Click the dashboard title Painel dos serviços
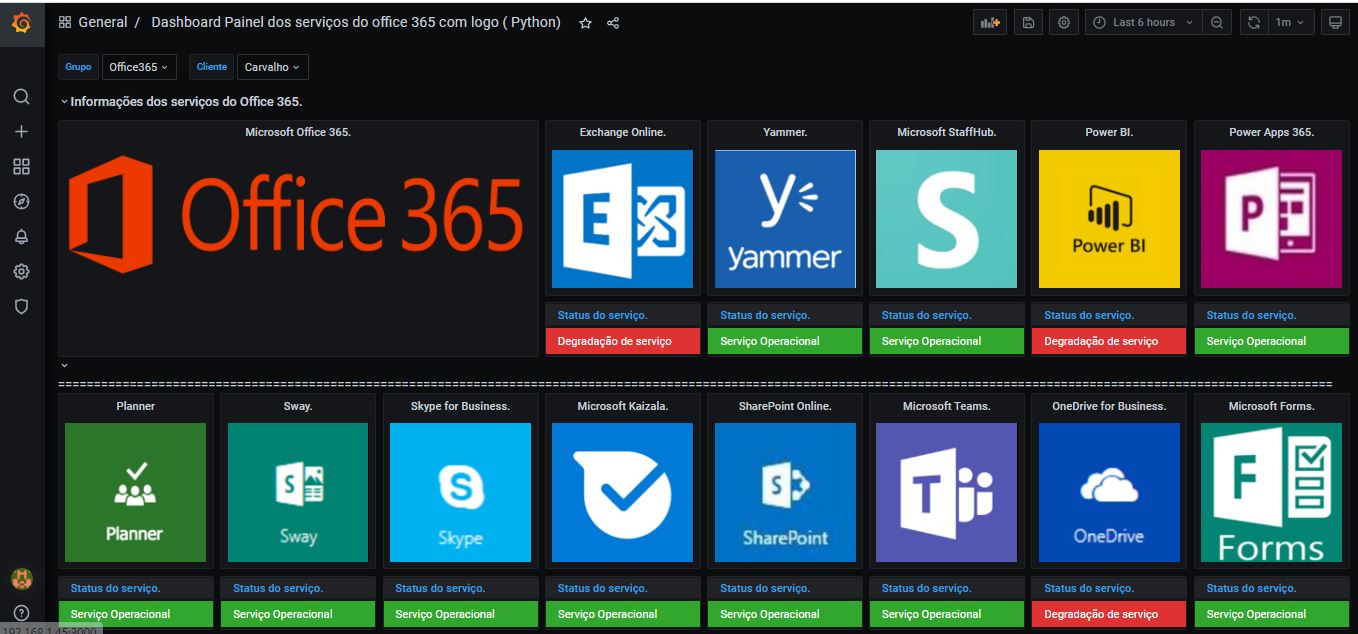1358x634 pixels. click(x=356, y=22)
